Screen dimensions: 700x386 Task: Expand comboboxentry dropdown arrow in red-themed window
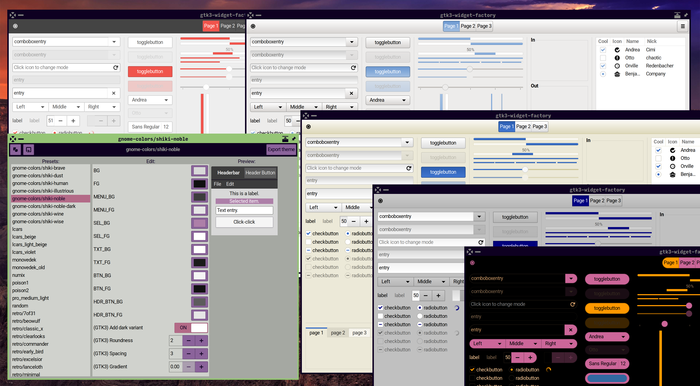(x=114, y=42)
